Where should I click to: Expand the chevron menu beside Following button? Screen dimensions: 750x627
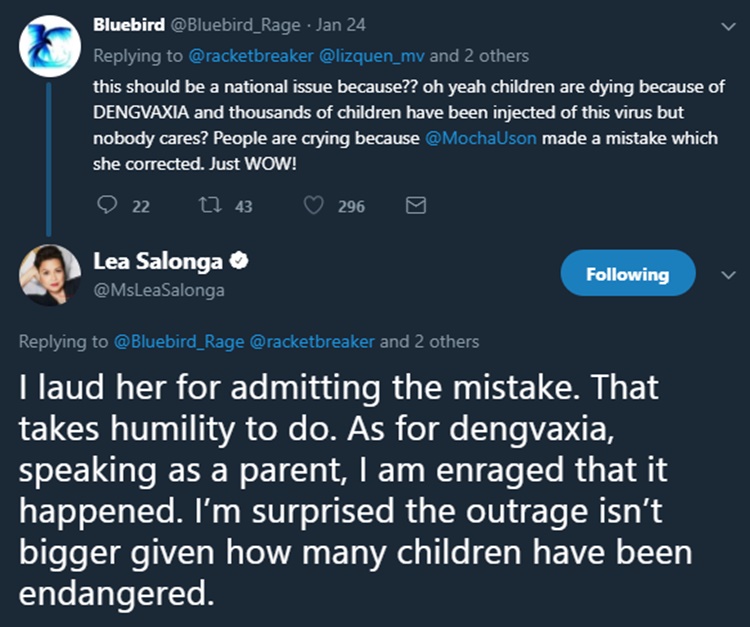point(726,273)
